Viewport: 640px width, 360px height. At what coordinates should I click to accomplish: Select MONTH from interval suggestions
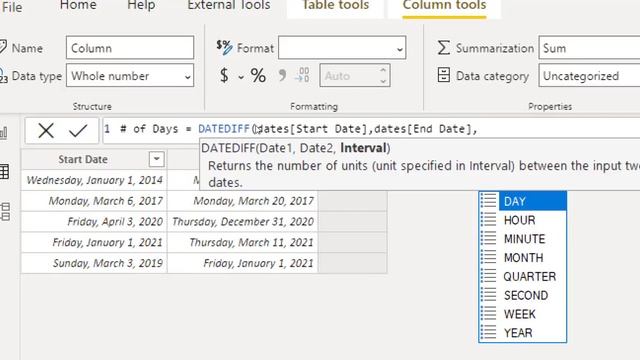[522, 258]
